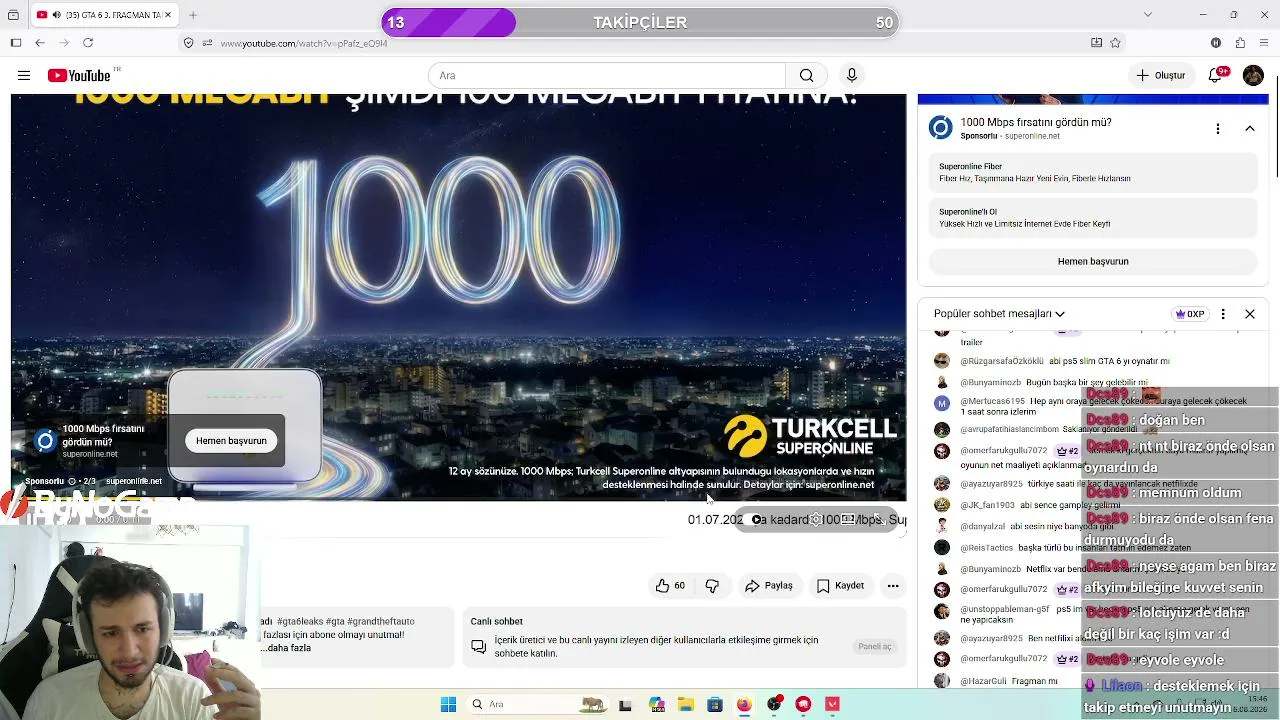The width and height of the screenshot is (1280, 720).
Task: Start voice search with the microphone icon
Action: click(x=852, y=75)
